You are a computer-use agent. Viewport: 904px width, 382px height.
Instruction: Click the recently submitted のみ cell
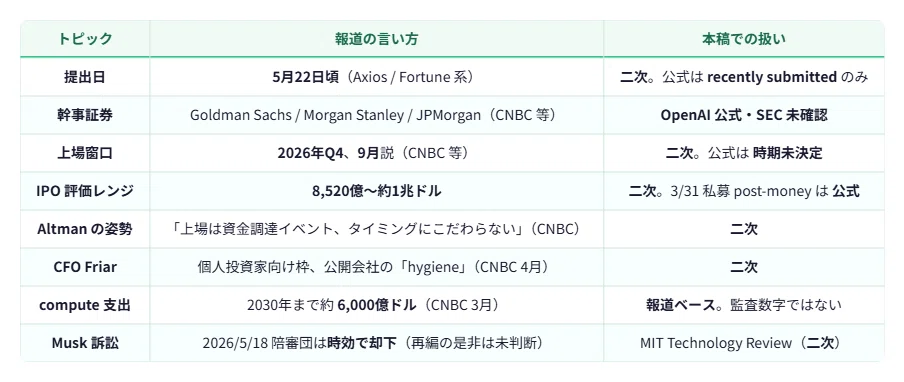[x=744, y=77]
